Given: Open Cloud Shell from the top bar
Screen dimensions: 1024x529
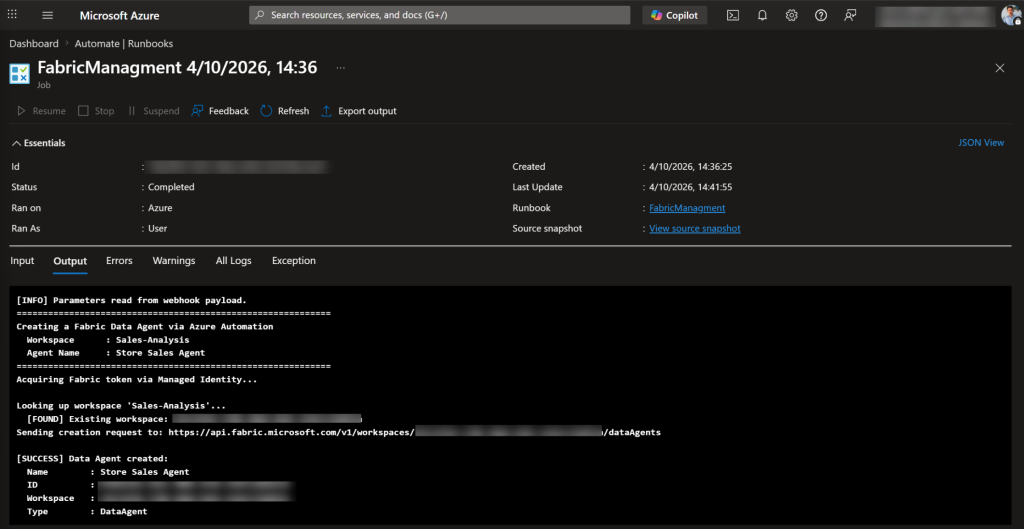Looking at the screenshot, I should coord(733,16).
